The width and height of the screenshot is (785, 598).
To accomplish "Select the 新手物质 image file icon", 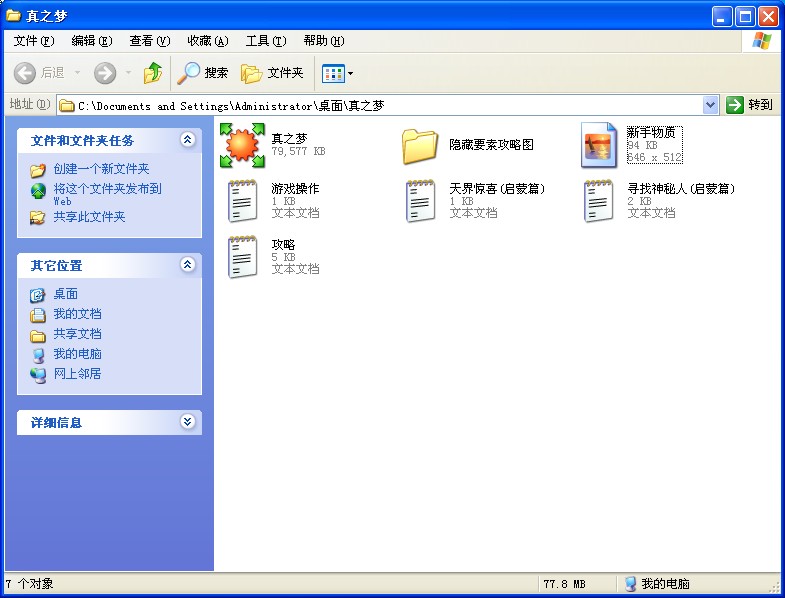I will pos(598,145).
